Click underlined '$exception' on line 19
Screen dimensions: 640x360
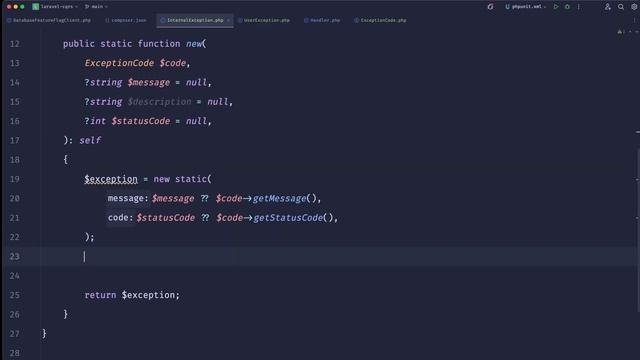pyautogui.click(x=111, y=179)
